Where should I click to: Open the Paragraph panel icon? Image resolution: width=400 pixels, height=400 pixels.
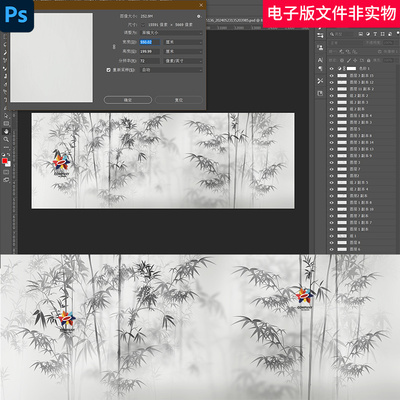point(320,68)
